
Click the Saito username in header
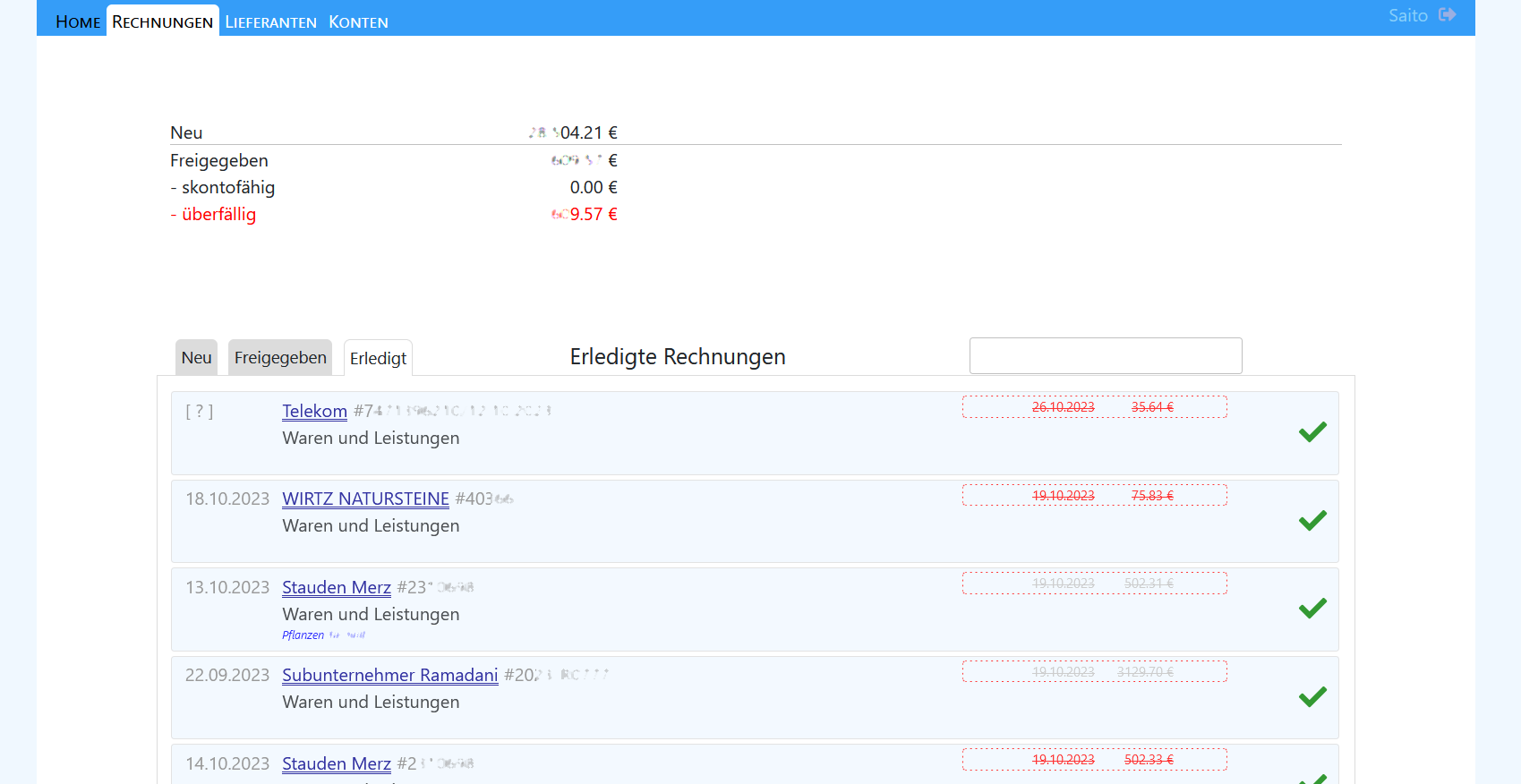(1407, 15)
